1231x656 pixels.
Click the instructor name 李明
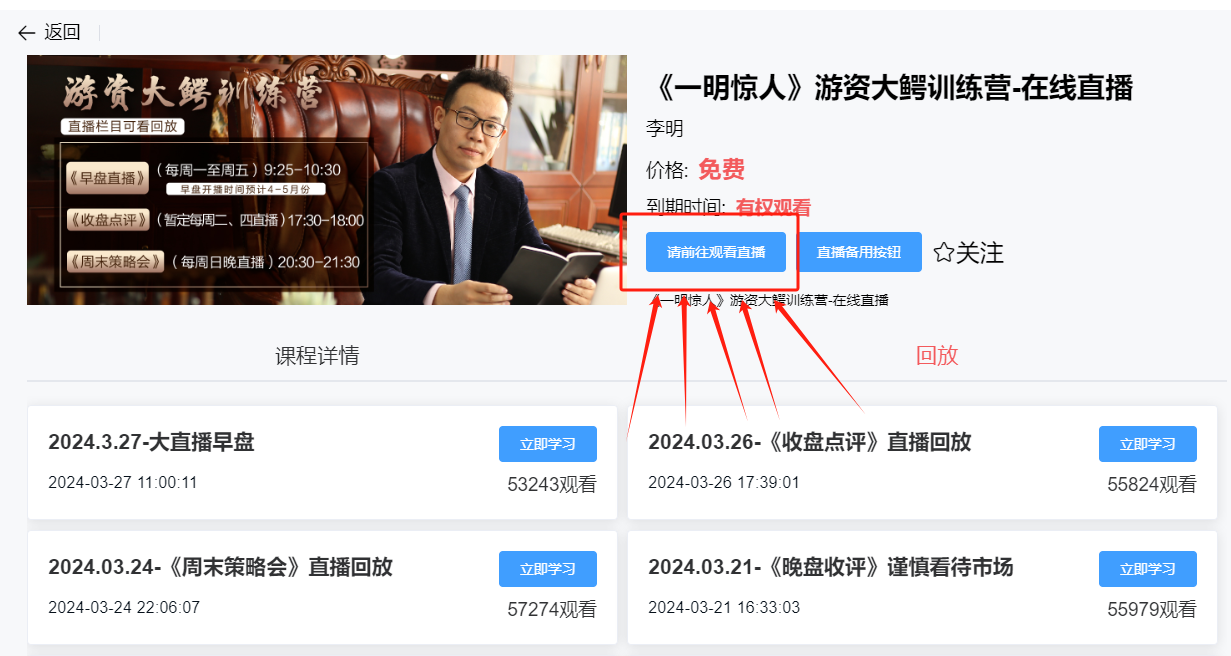click(x=665, y=129)
